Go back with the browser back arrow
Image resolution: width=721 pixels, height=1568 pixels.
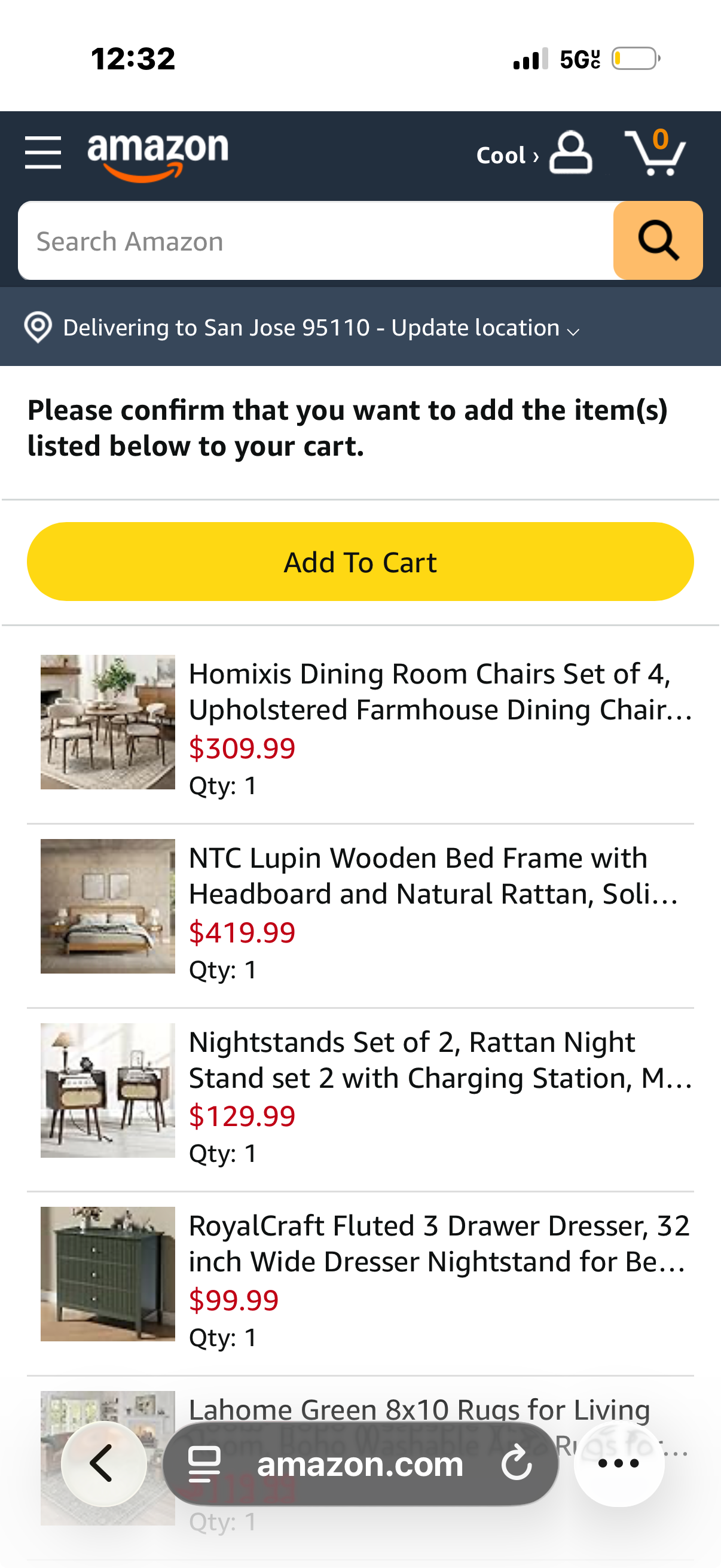tap(103, 1463)
